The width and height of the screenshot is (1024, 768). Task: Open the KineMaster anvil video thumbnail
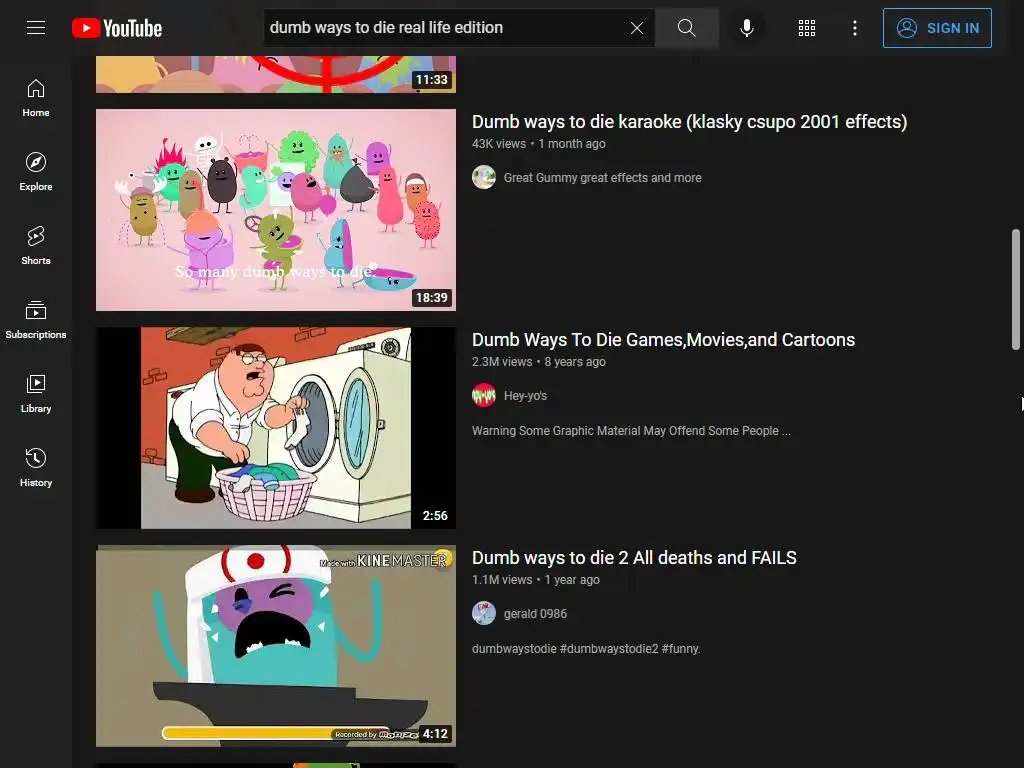coord(276,646)
